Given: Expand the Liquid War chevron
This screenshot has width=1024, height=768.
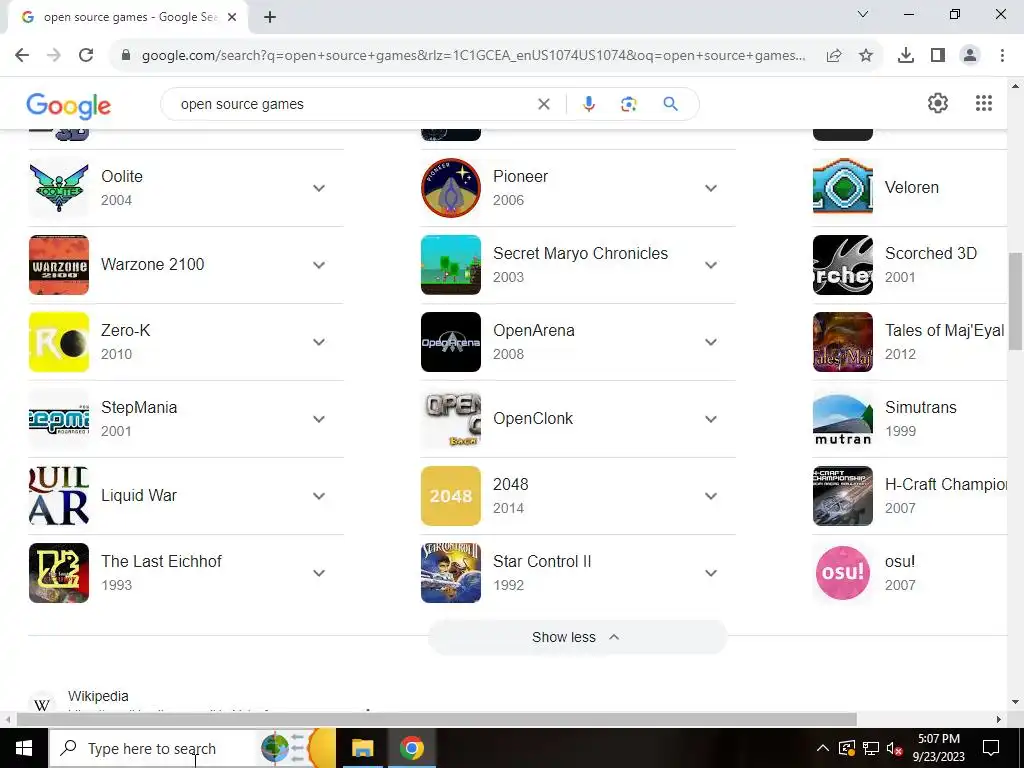Looking at the screenshot, I should click(x=319, y=496).
